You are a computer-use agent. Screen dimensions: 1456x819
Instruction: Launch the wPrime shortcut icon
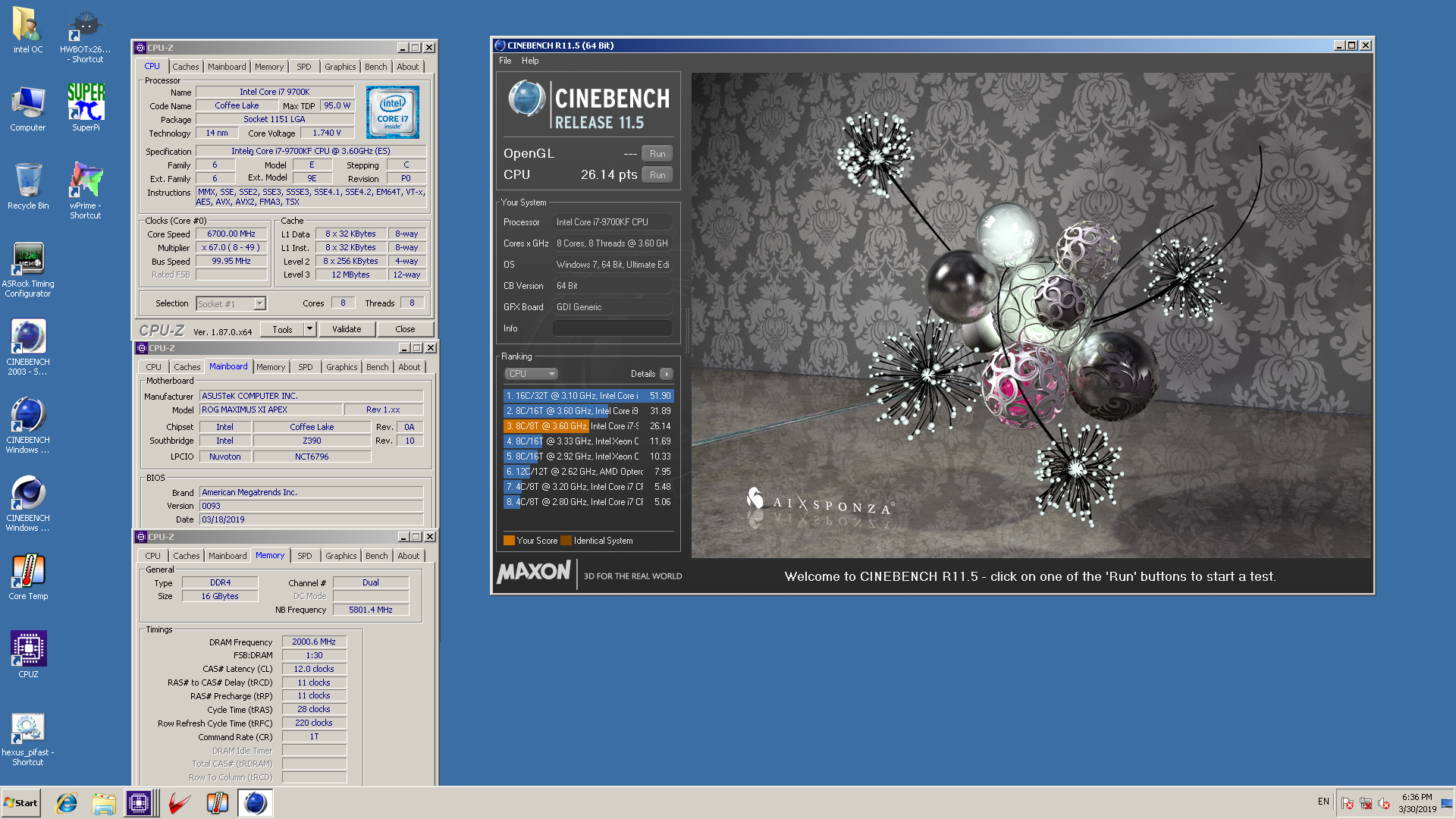click(x=86, y=190)
